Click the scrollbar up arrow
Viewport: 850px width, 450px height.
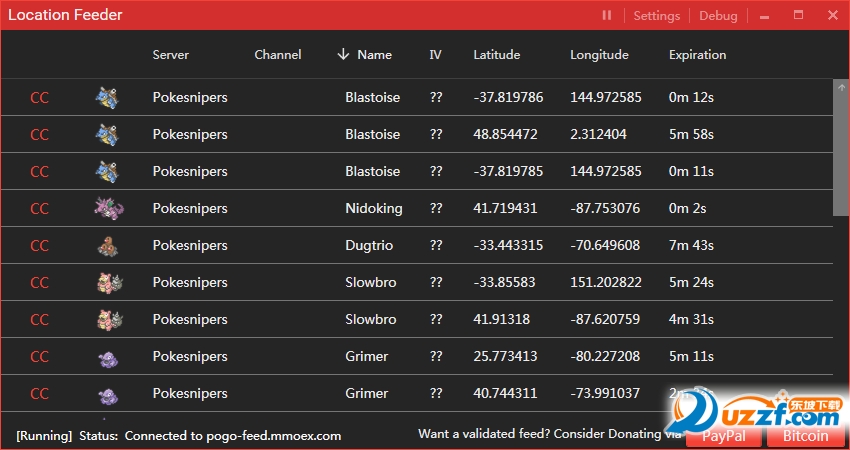click(841, 87)
